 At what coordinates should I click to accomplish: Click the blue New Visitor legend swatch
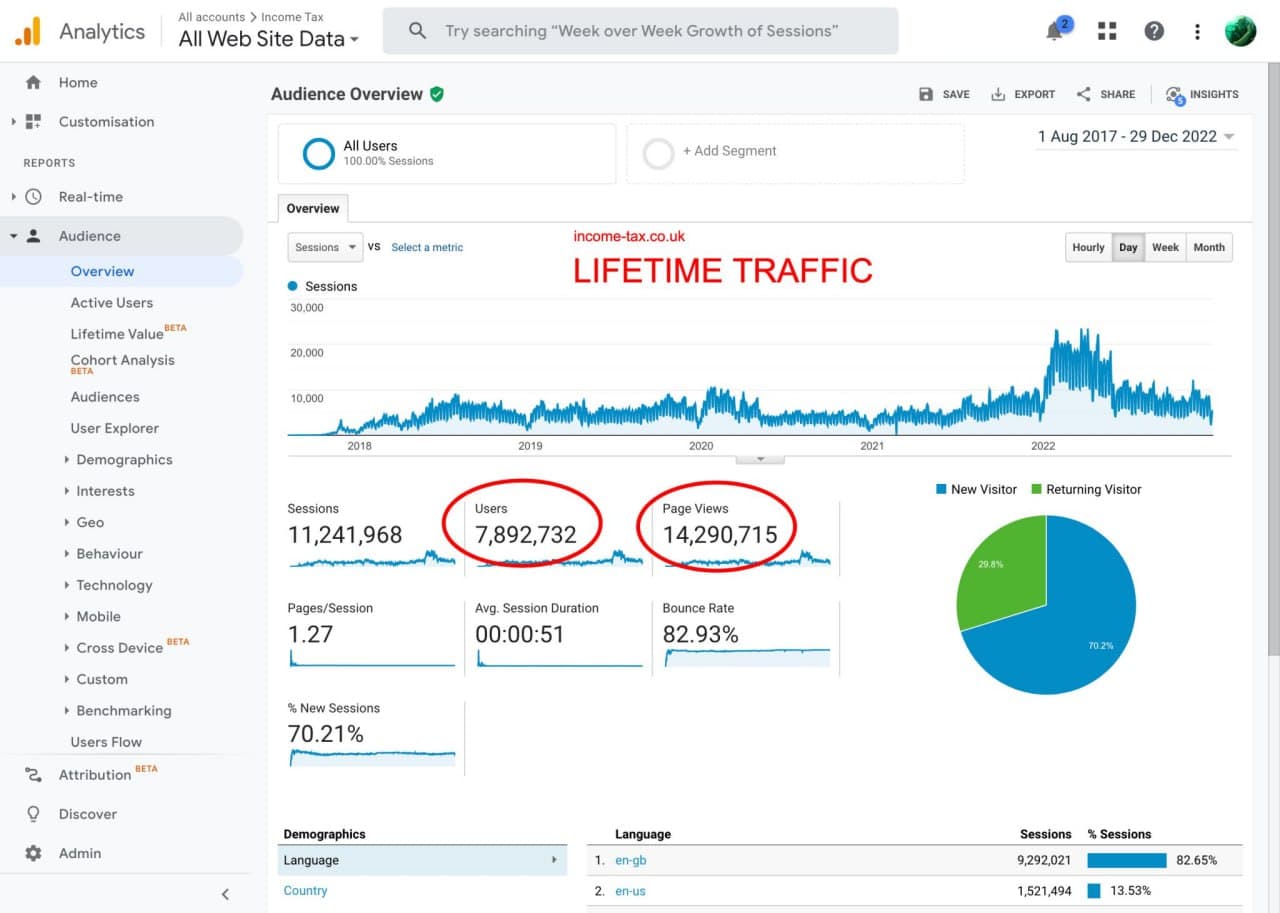[941, 489]
